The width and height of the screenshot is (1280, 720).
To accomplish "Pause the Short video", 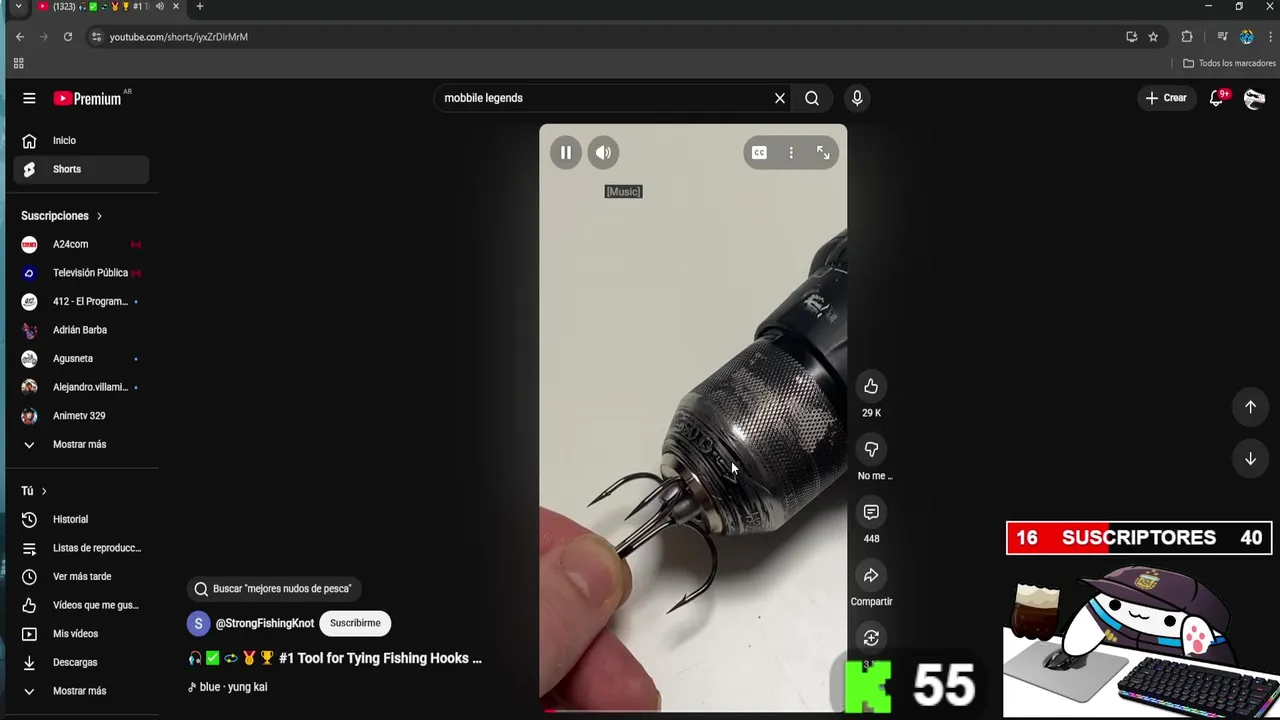I will [x=566, y=153].
